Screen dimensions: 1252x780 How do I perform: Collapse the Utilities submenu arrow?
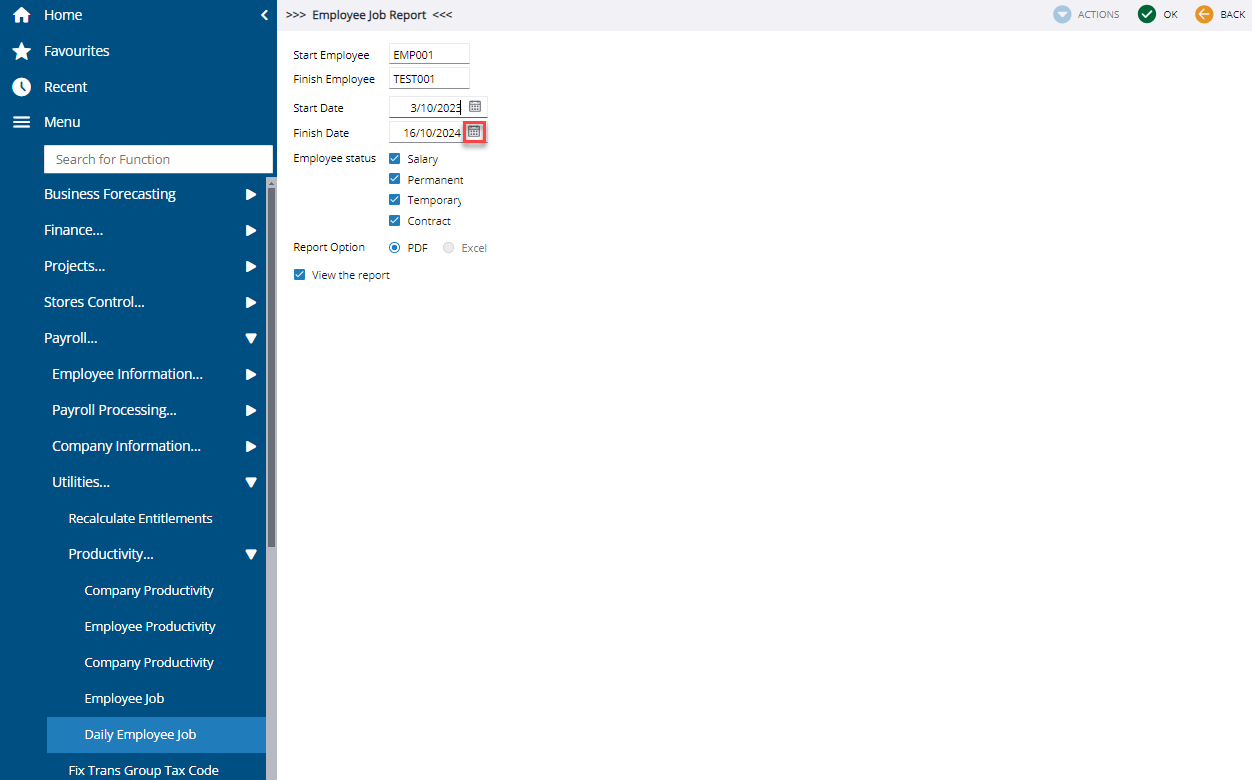[251, 482]
